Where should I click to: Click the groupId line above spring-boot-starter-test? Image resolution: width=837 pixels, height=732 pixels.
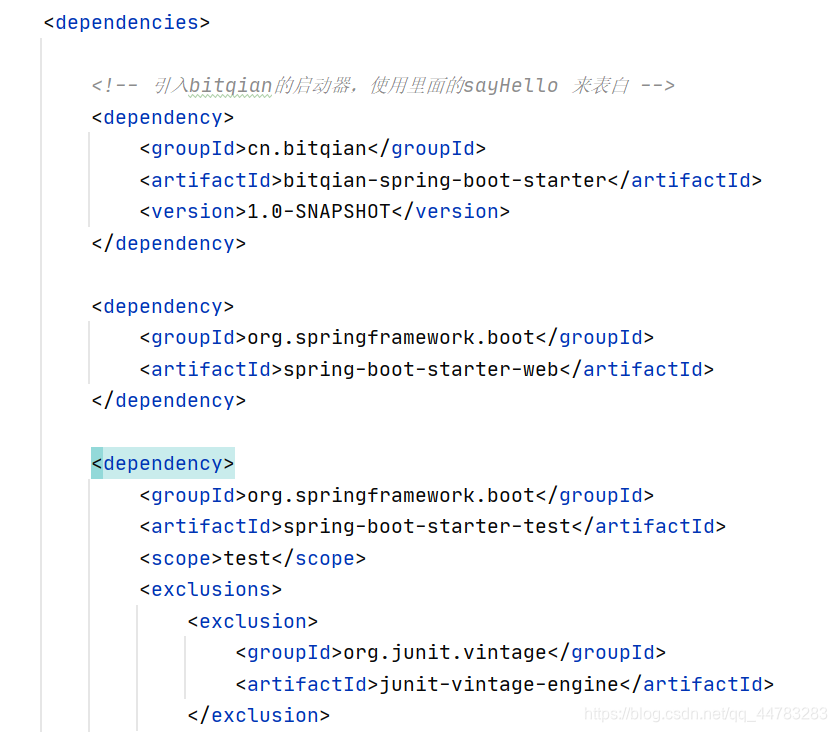397,495
